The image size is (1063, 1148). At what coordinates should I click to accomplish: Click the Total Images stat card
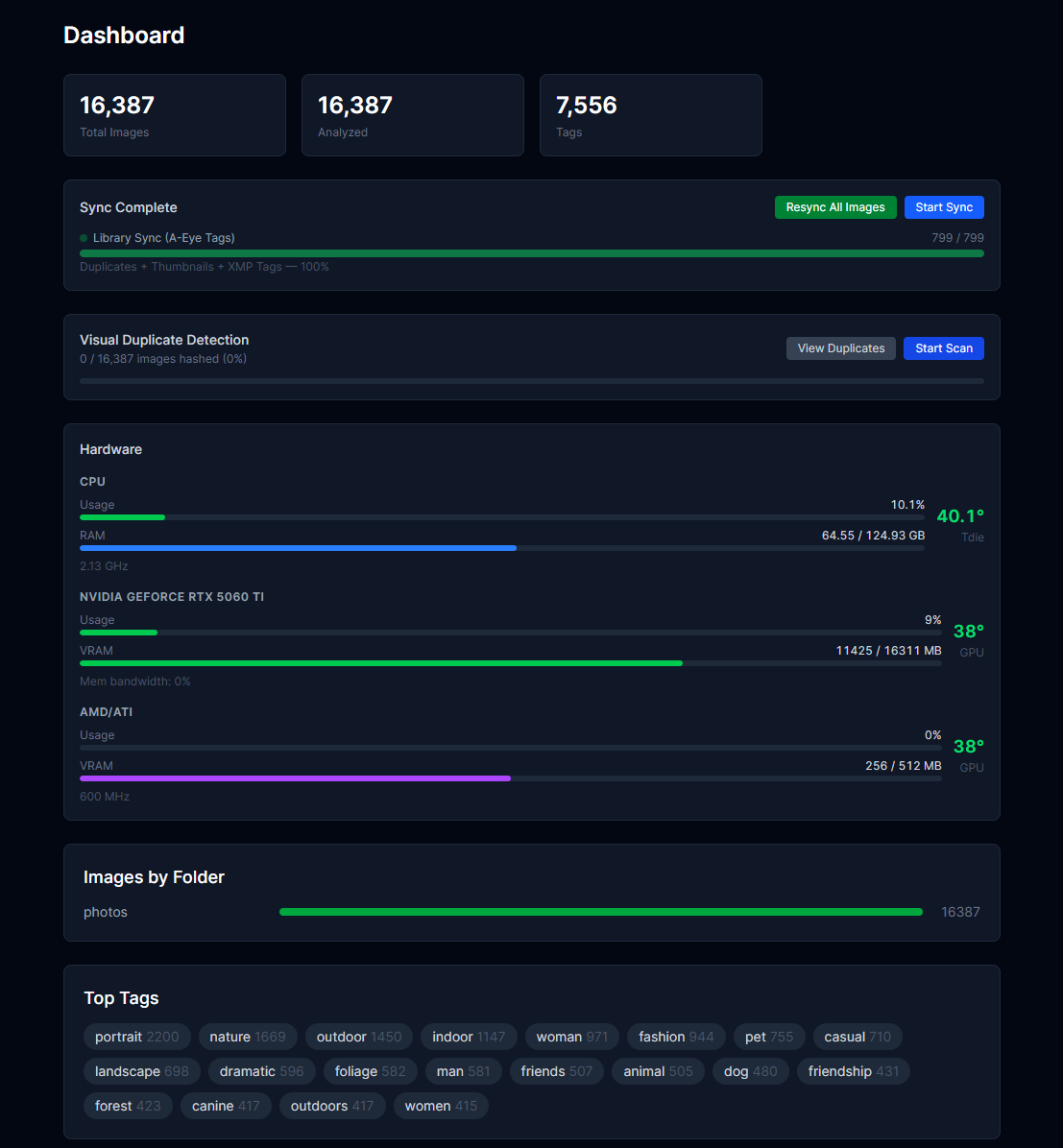(x=175, y=115)
